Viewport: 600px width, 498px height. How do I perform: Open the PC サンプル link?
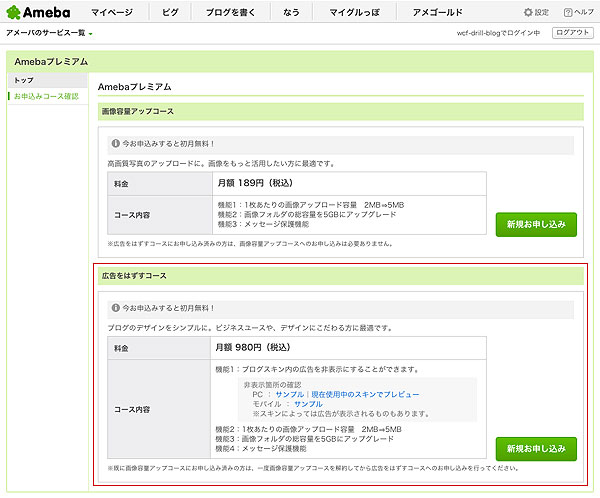290,394
